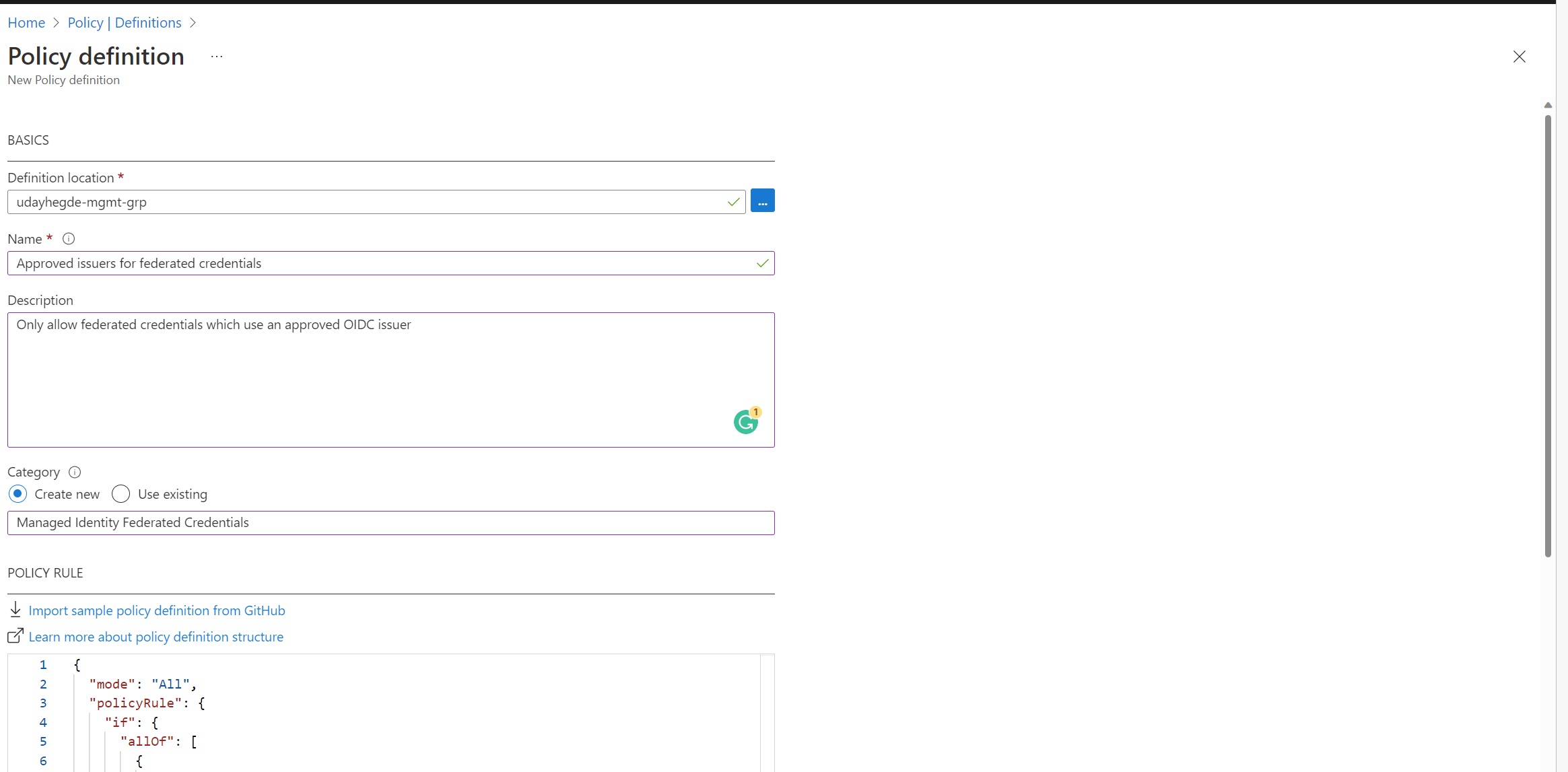This screenshot has height=772, width=1568.
Task: Click the browse icon for Definition location
Action: tap(762, 201)
